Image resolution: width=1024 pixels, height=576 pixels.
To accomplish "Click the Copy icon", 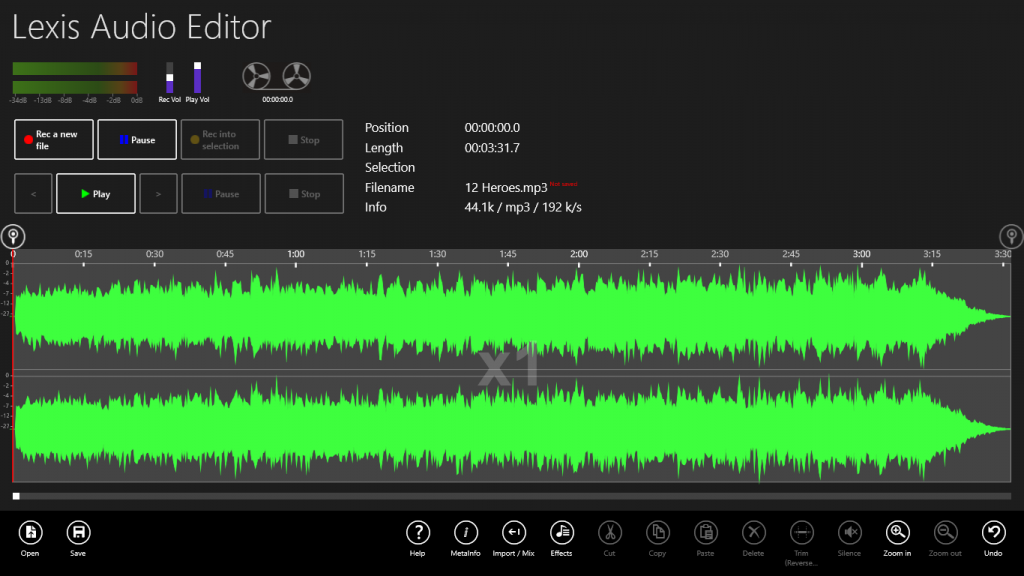I will (657, 533).
